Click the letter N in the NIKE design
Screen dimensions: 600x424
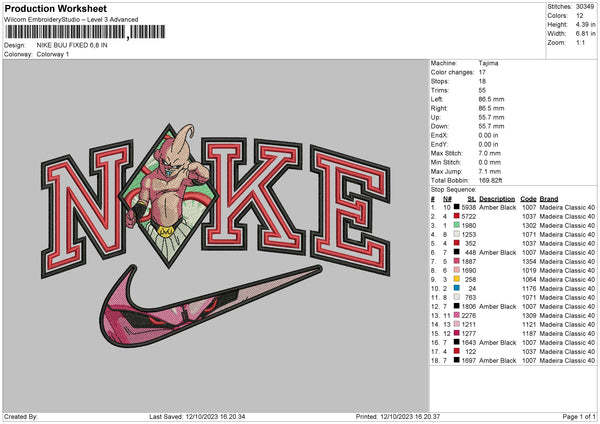[x=86, y=209]
